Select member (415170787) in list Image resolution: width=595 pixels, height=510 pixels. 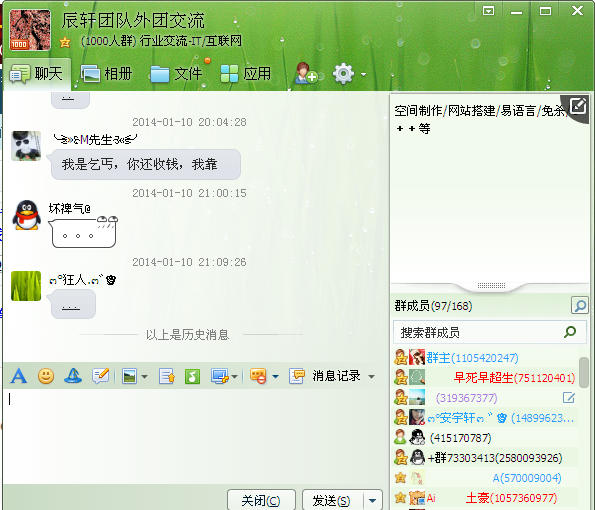pos(485,438)
